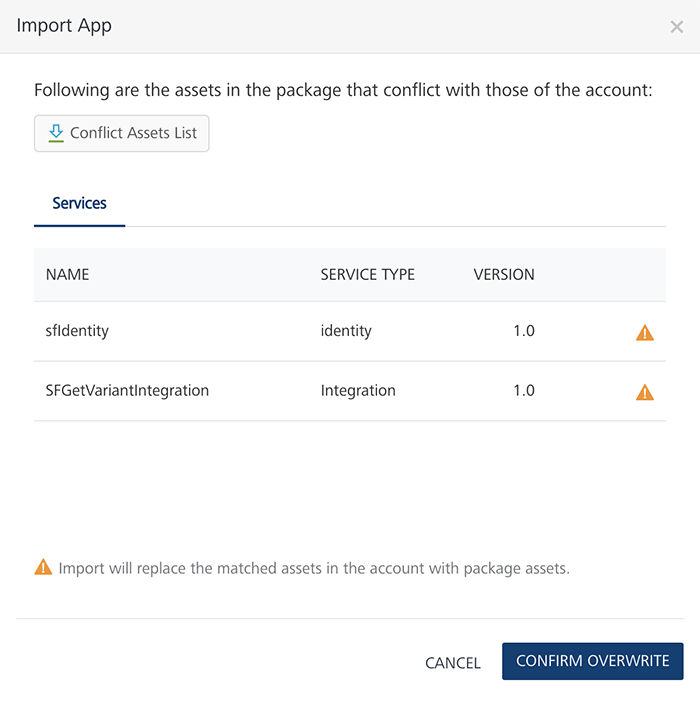
Task: Click the import replacement warning text
Action: click(314, 568)
